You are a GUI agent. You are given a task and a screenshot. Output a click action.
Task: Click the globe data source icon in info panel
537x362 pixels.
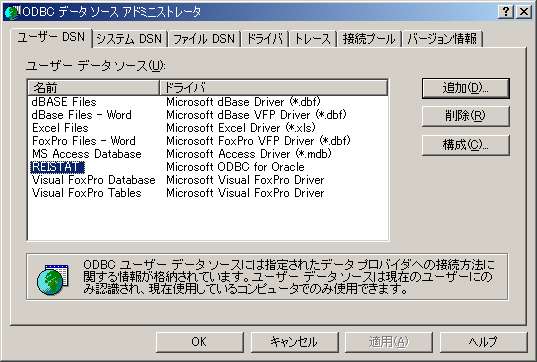pyautogui.click(x=52, y=279)
